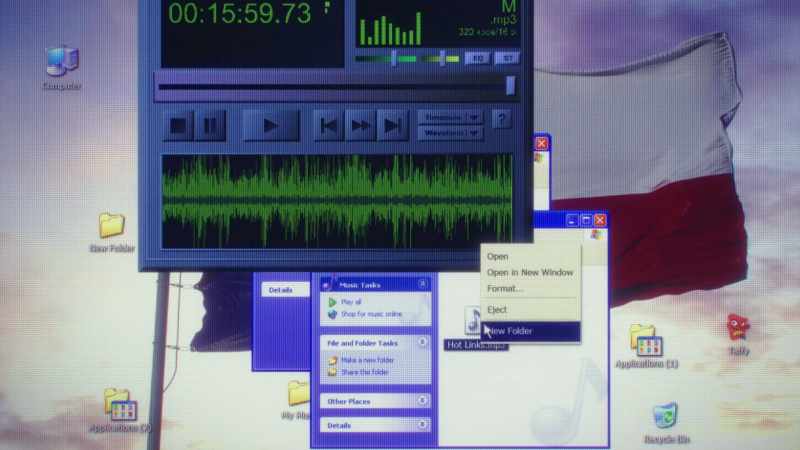Maximize the music folder window

coord(586,220)
